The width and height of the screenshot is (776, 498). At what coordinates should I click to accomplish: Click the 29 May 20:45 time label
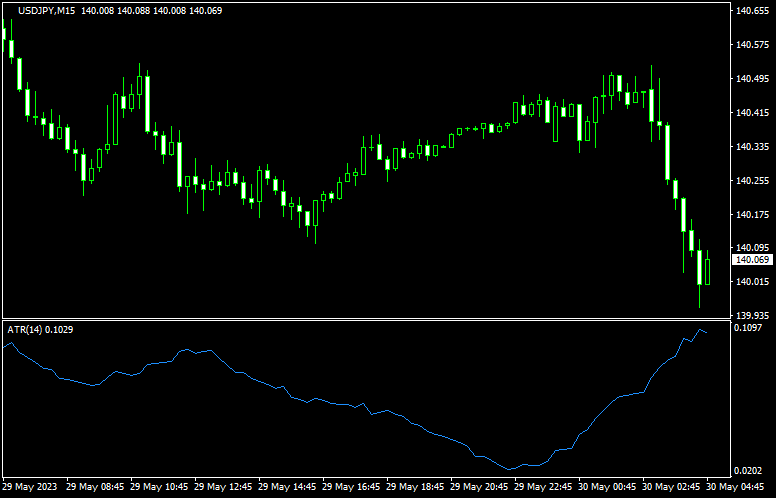(x=480, y=487)
